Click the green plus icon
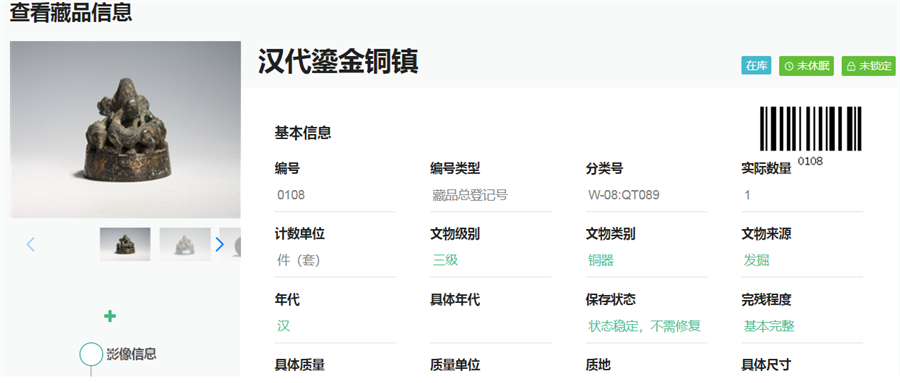Image resolution: width=900 pixels, height=383 pixels. [110, 316]
